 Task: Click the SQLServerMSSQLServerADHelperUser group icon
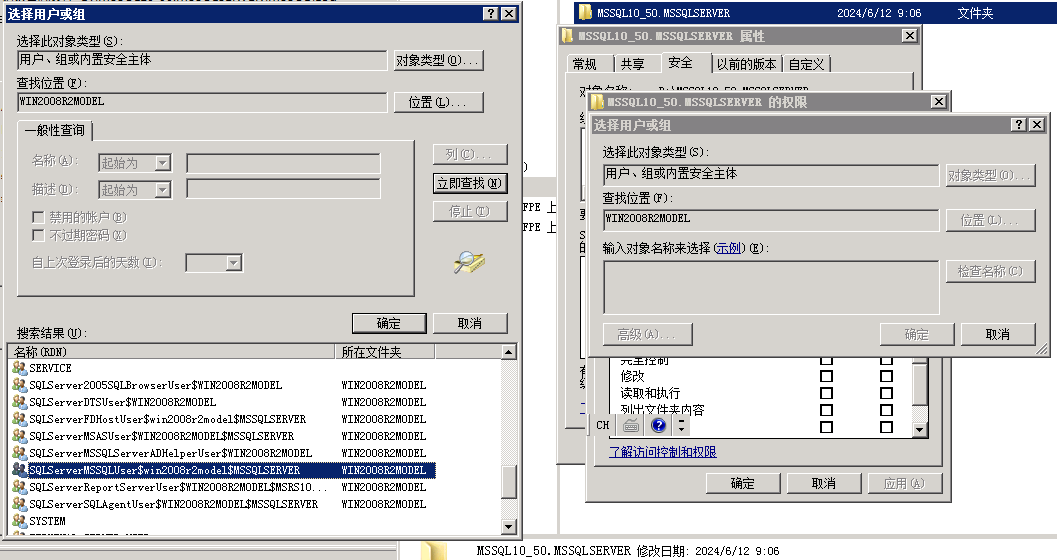(x=20, y=453)
